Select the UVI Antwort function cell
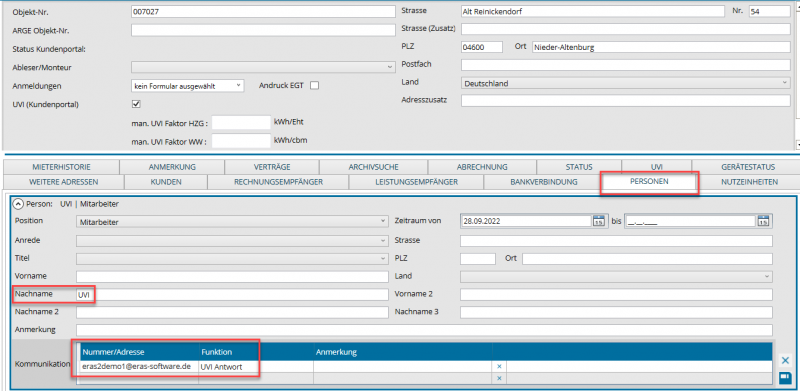 coord(256,366)
